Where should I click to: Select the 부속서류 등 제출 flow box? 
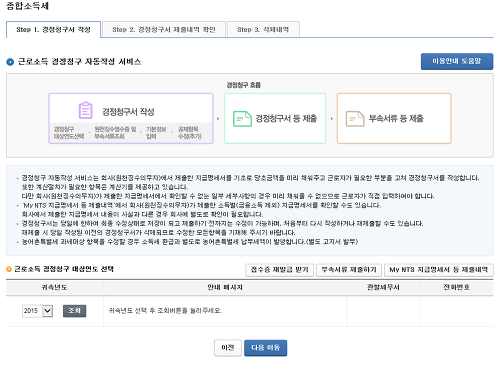[x=394, y=118]
